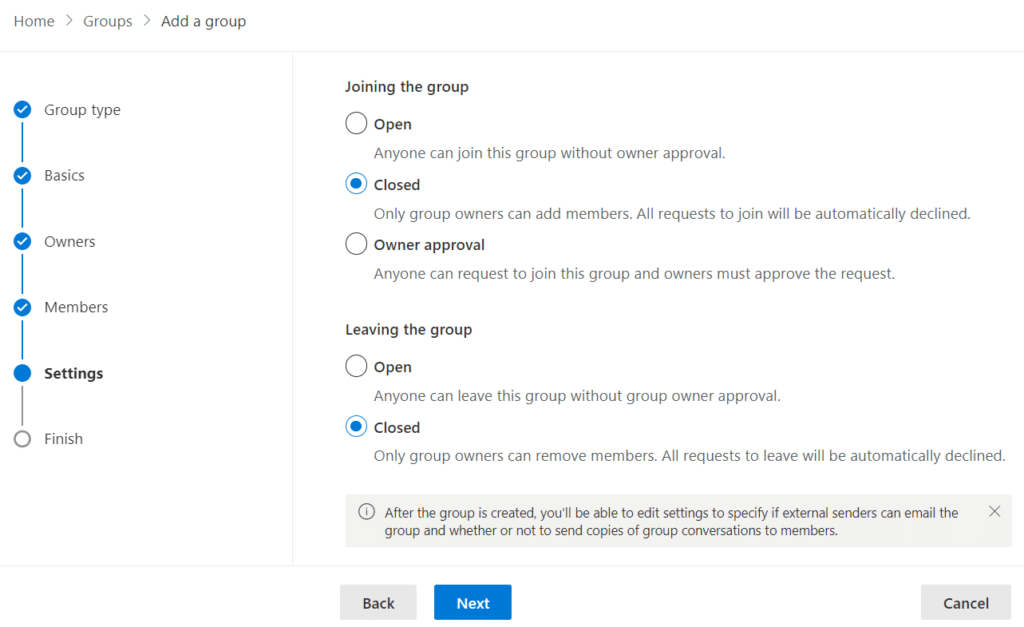Click the Next button
This screenshot has width=1024, height=627.
point(472,603)
